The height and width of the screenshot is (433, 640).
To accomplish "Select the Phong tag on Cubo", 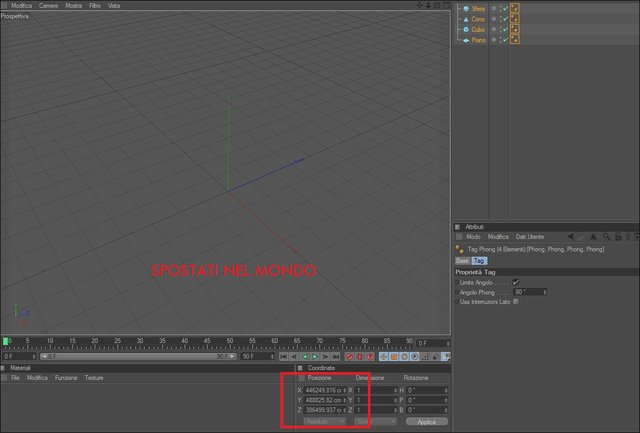I will (514, 29).
